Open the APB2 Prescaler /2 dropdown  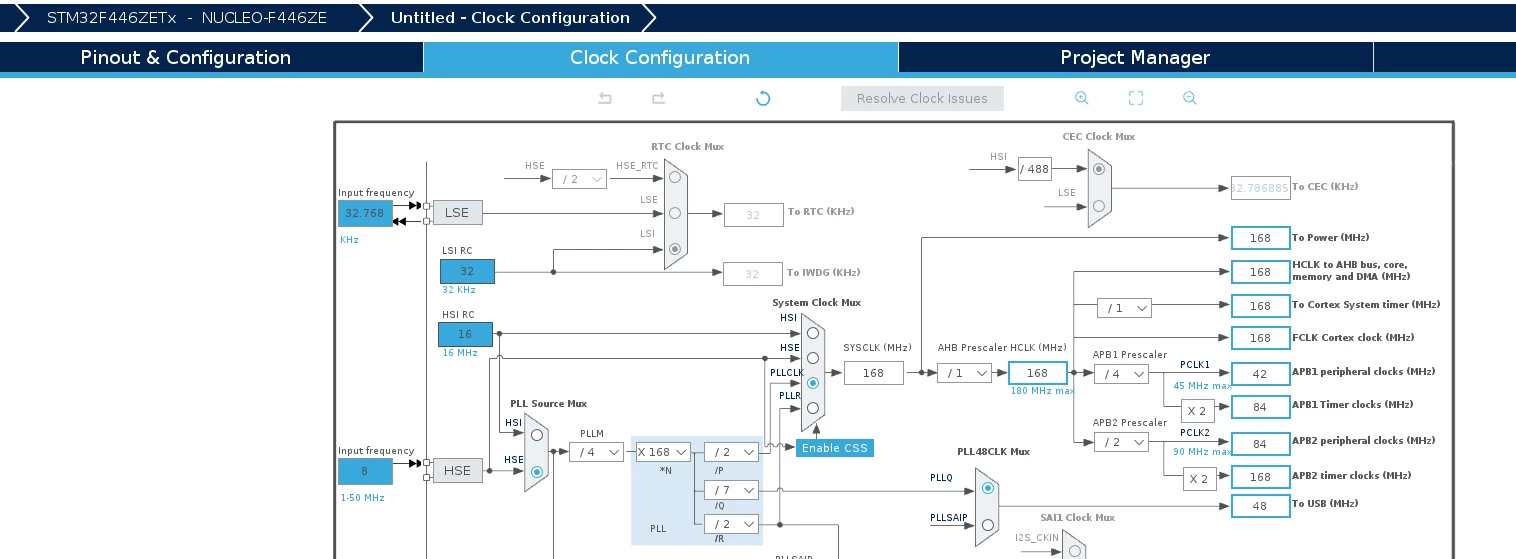point(1121,442)
